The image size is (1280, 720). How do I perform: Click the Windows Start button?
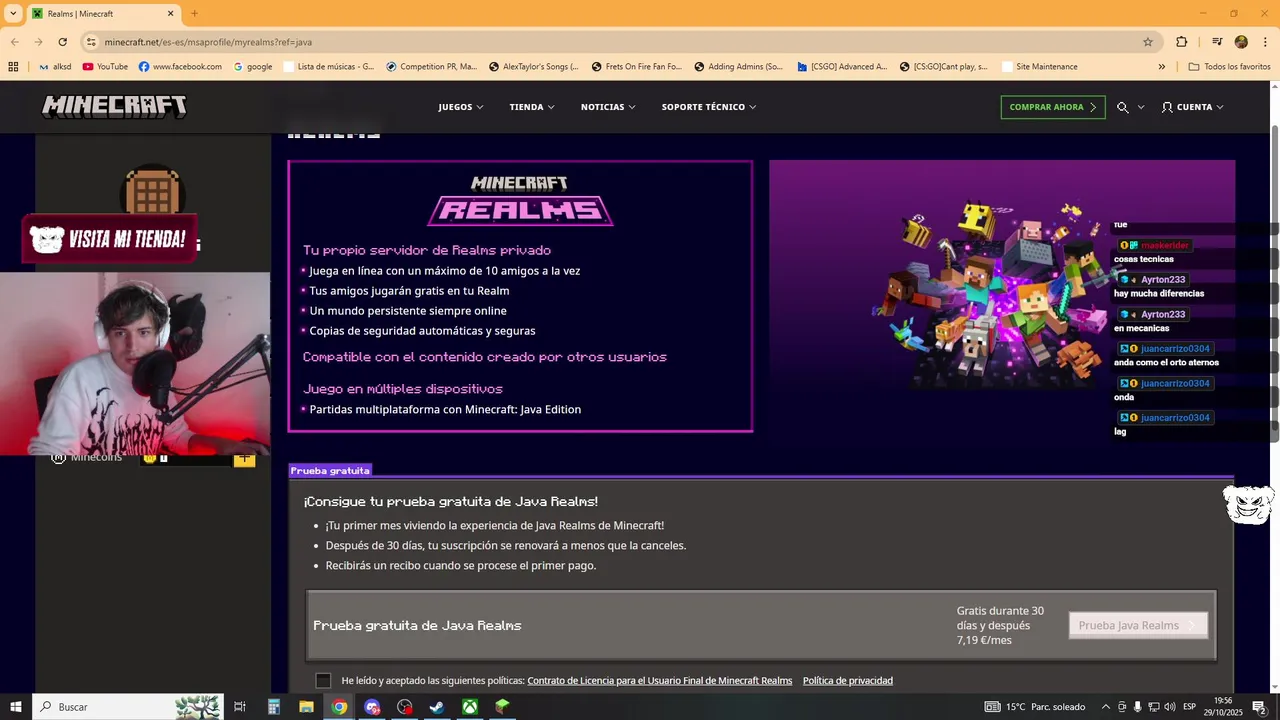15,707
